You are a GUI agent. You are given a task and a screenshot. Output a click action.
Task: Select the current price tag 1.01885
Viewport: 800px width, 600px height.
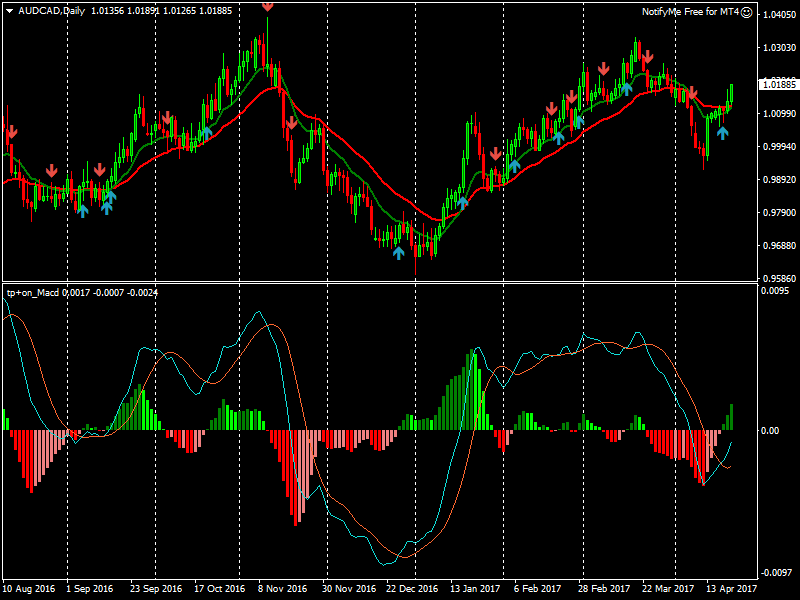tap(779, 84)
